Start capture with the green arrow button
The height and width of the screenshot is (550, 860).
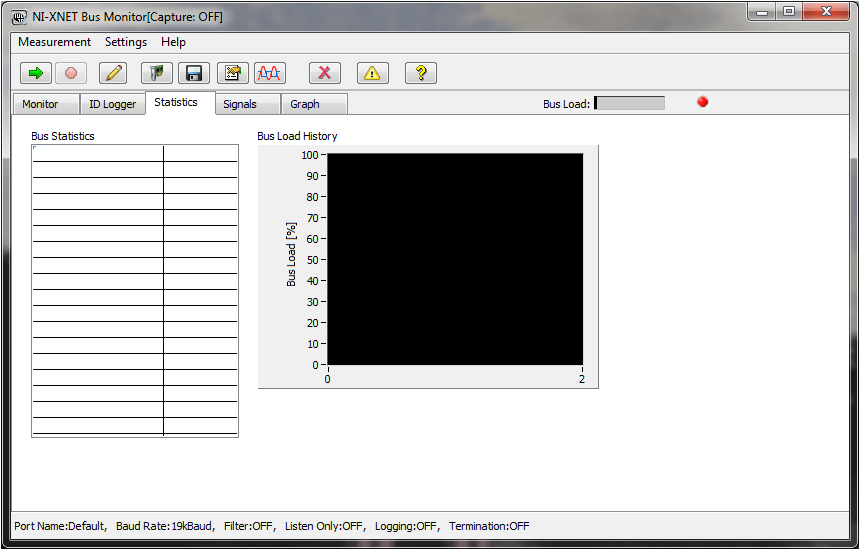tap(36, 73)
